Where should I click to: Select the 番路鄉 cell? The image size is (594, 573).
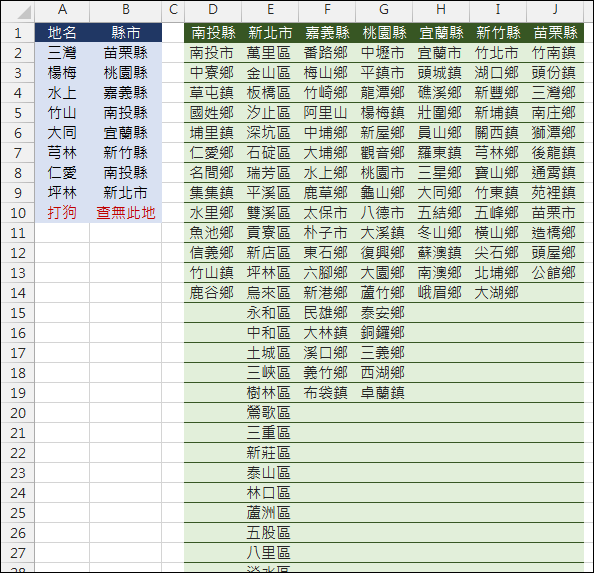327,53
